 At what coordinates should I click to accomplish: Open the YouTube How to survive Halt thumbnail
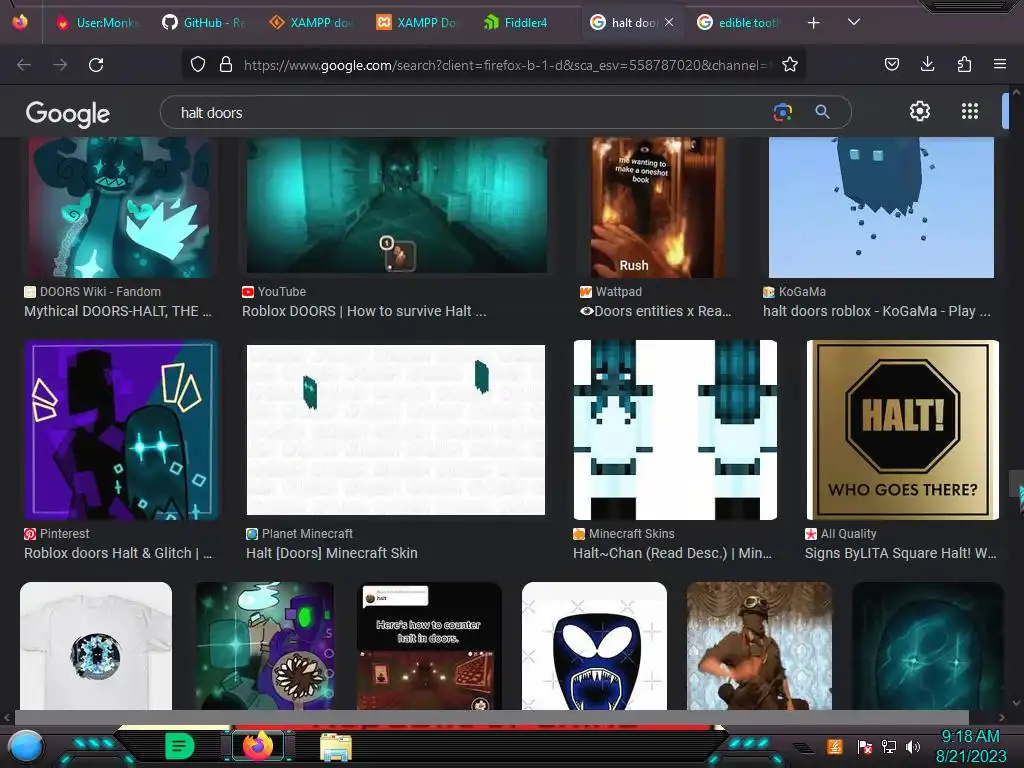pyautogui.click(x=396, y=205)
